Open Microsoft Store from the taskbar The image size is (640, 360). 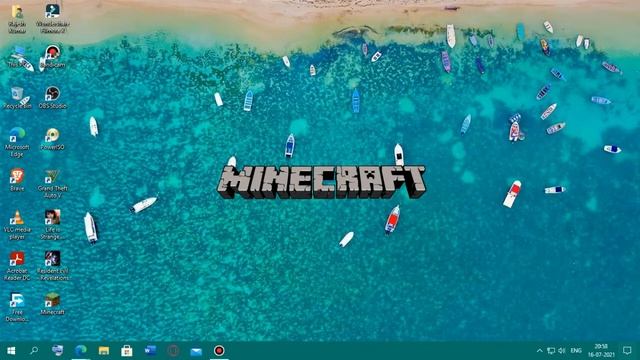point(127,351)
